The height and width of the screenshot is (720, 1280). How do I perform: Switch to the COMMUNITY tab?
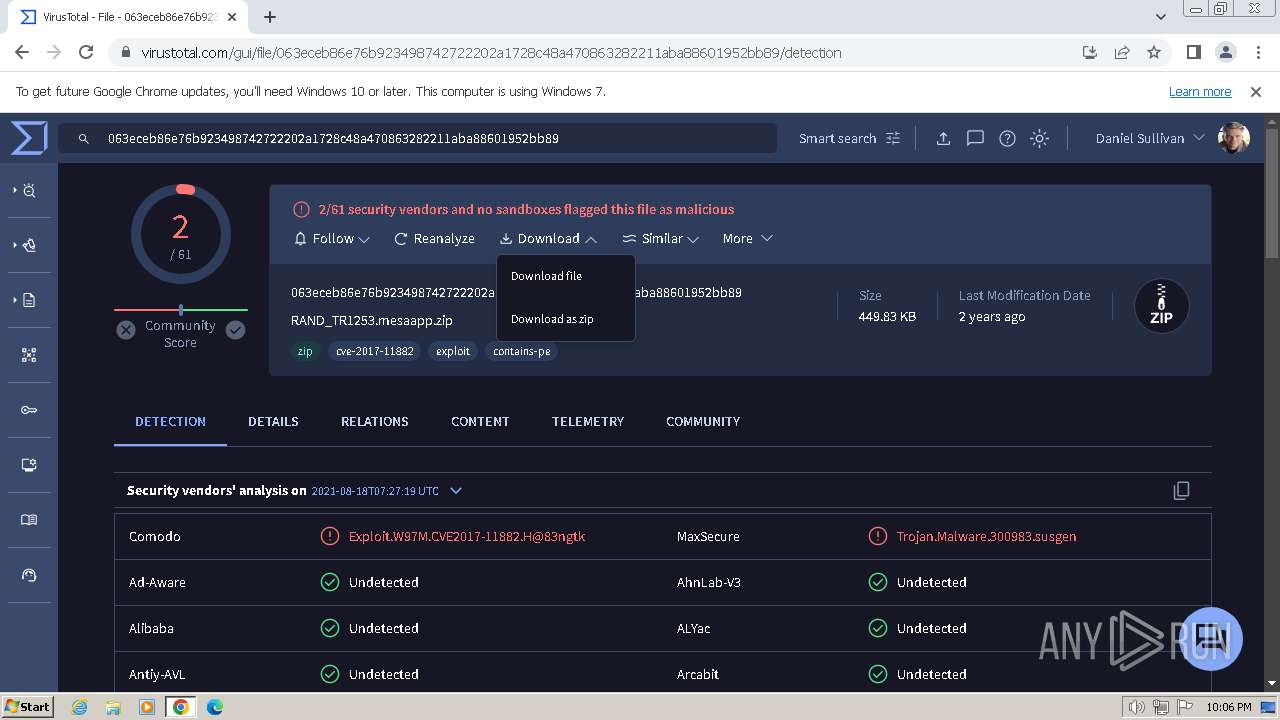(x=703, y=421)
